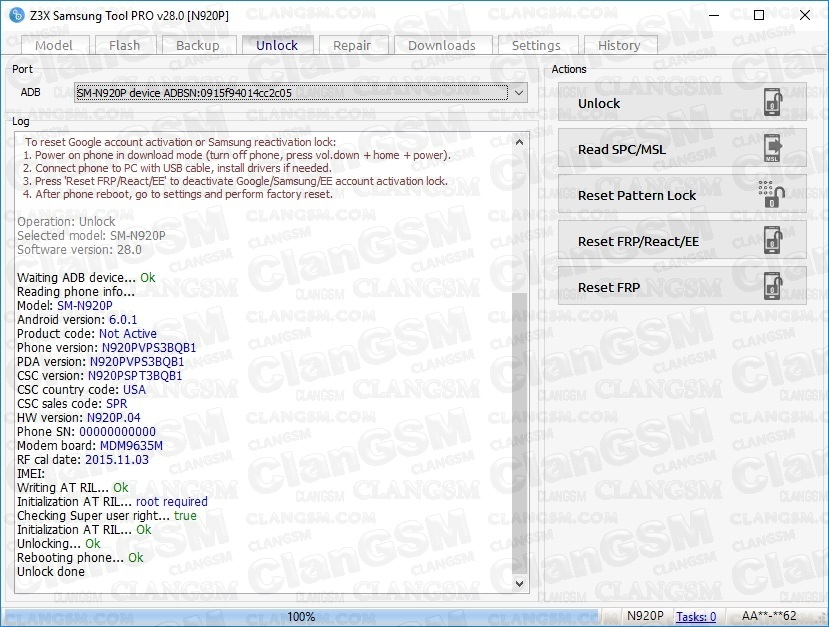
Task: Click 'Checking Super user right... true' line
Action: tap(107, 515)
